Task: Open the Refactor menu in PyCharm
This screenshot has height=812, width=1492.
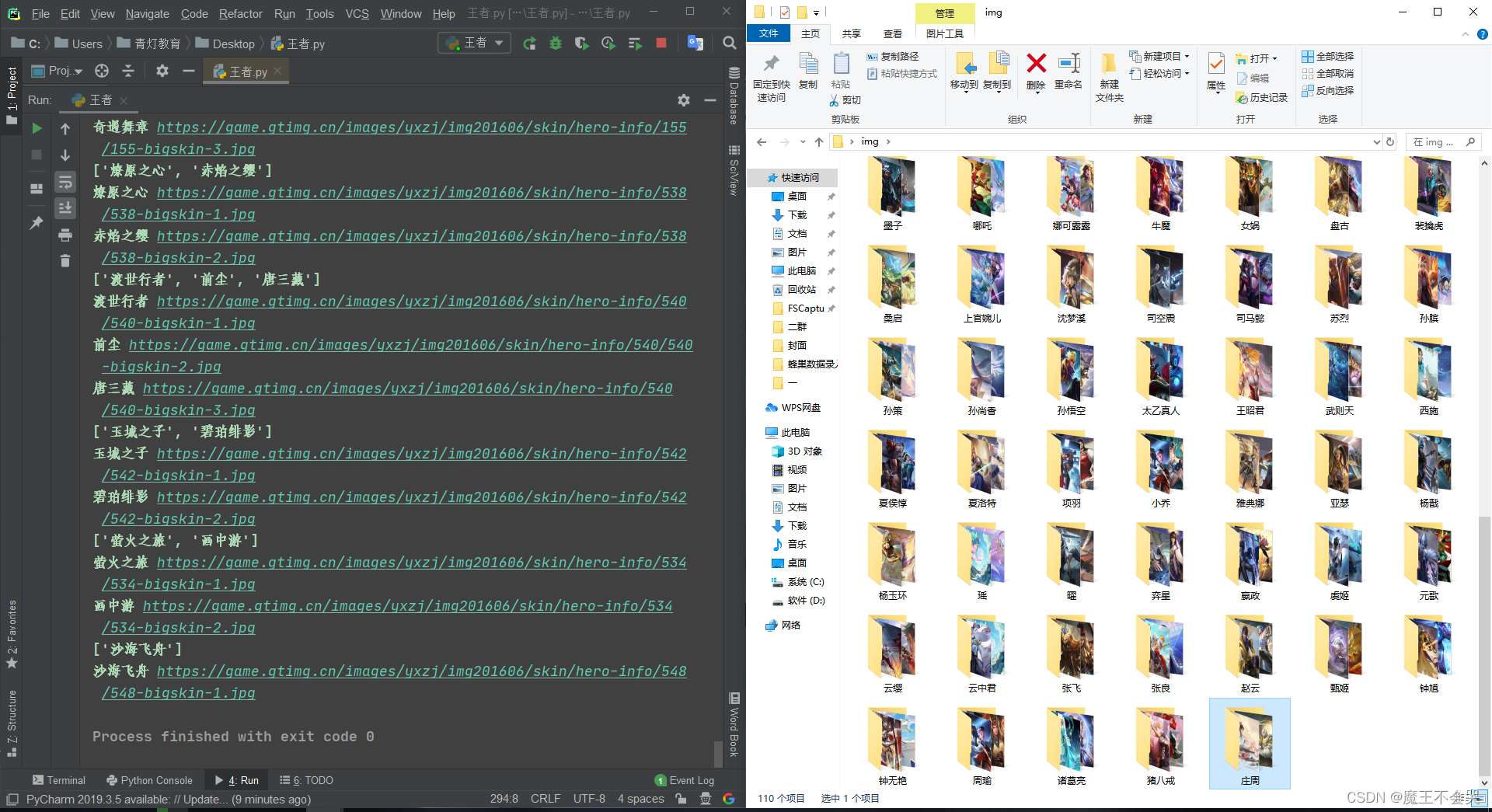Action: coord(241,13)
